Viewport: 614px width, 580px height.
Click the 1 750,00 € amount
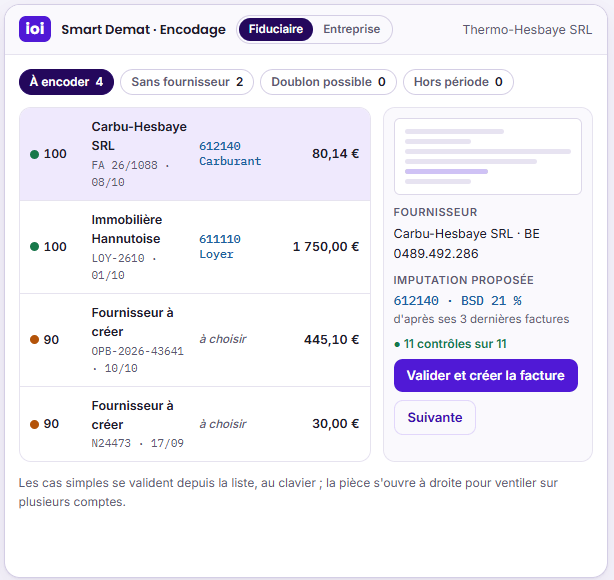[x=326, y=247]
